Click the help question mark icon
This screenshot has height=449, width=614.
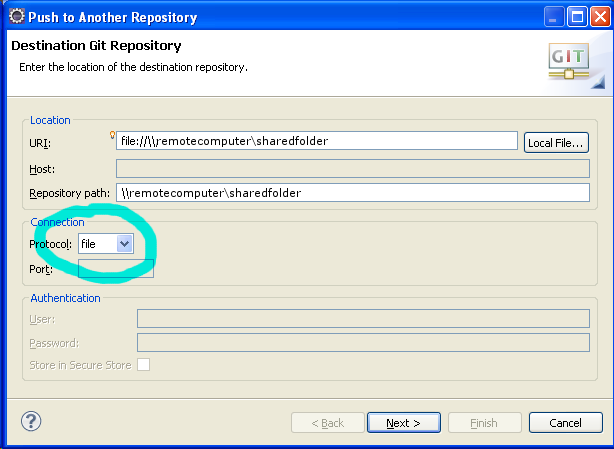pos(30,422)
